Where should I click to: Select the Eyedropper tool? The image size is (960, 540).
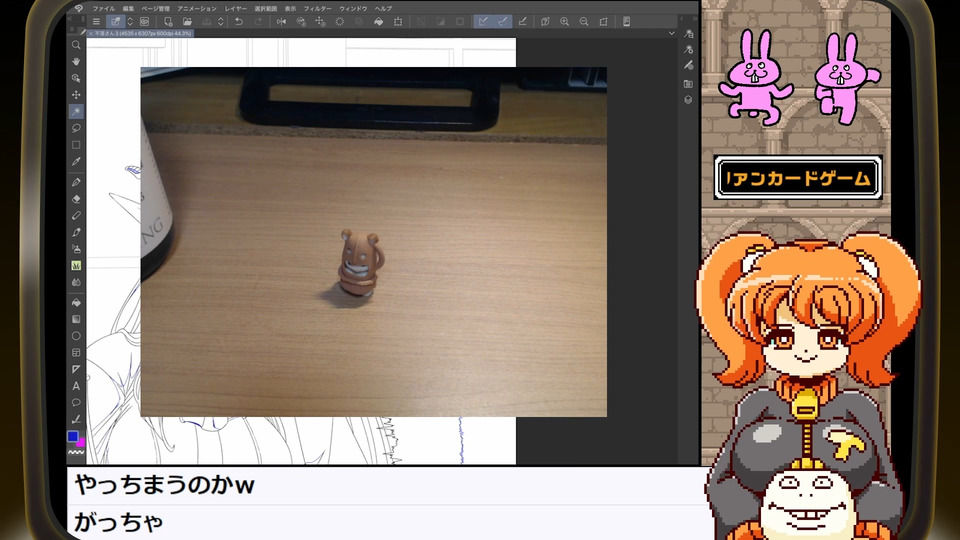tap(76, 162)
